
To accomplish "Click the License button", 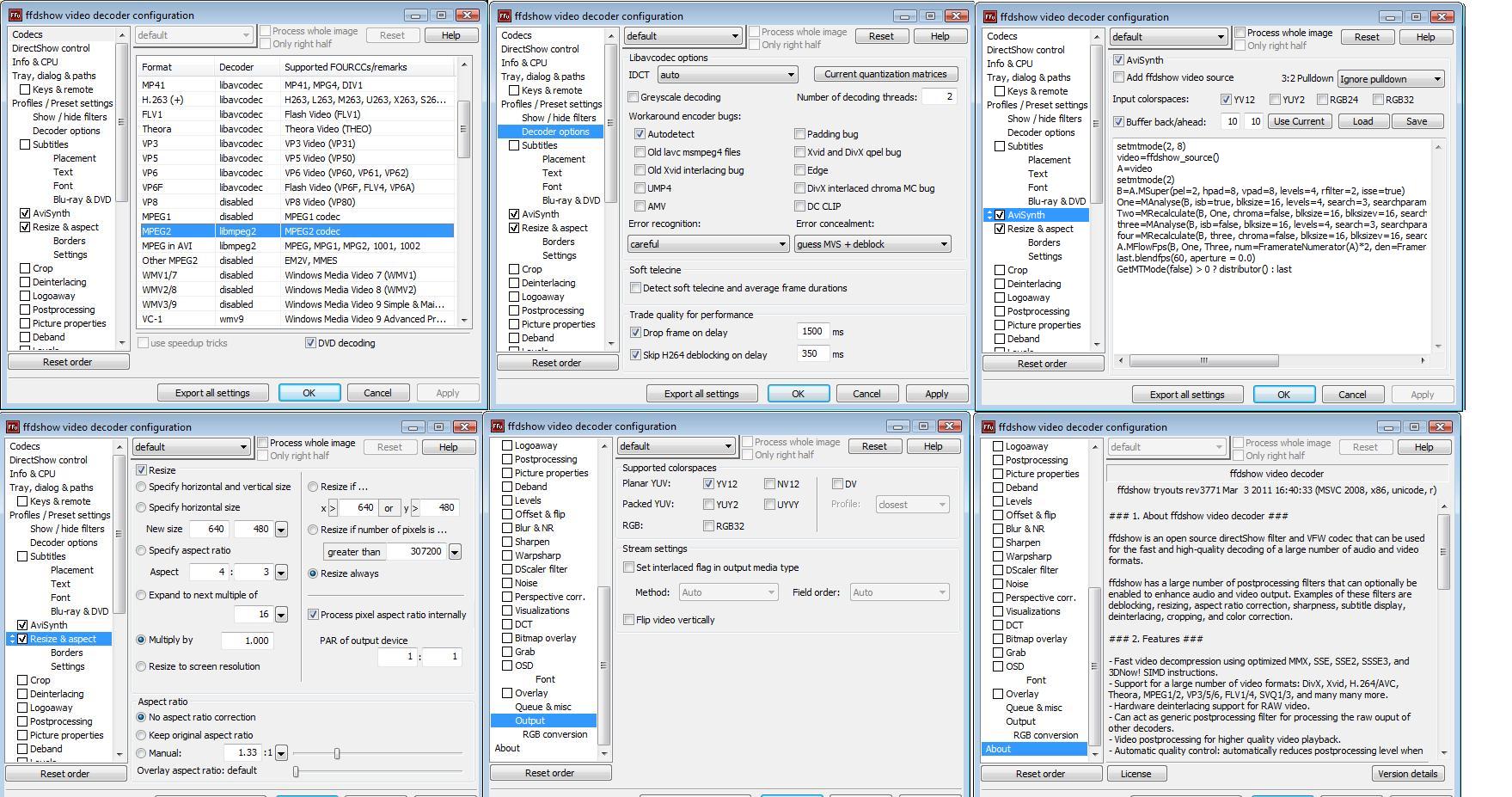I will click(x=1136, y=774).
